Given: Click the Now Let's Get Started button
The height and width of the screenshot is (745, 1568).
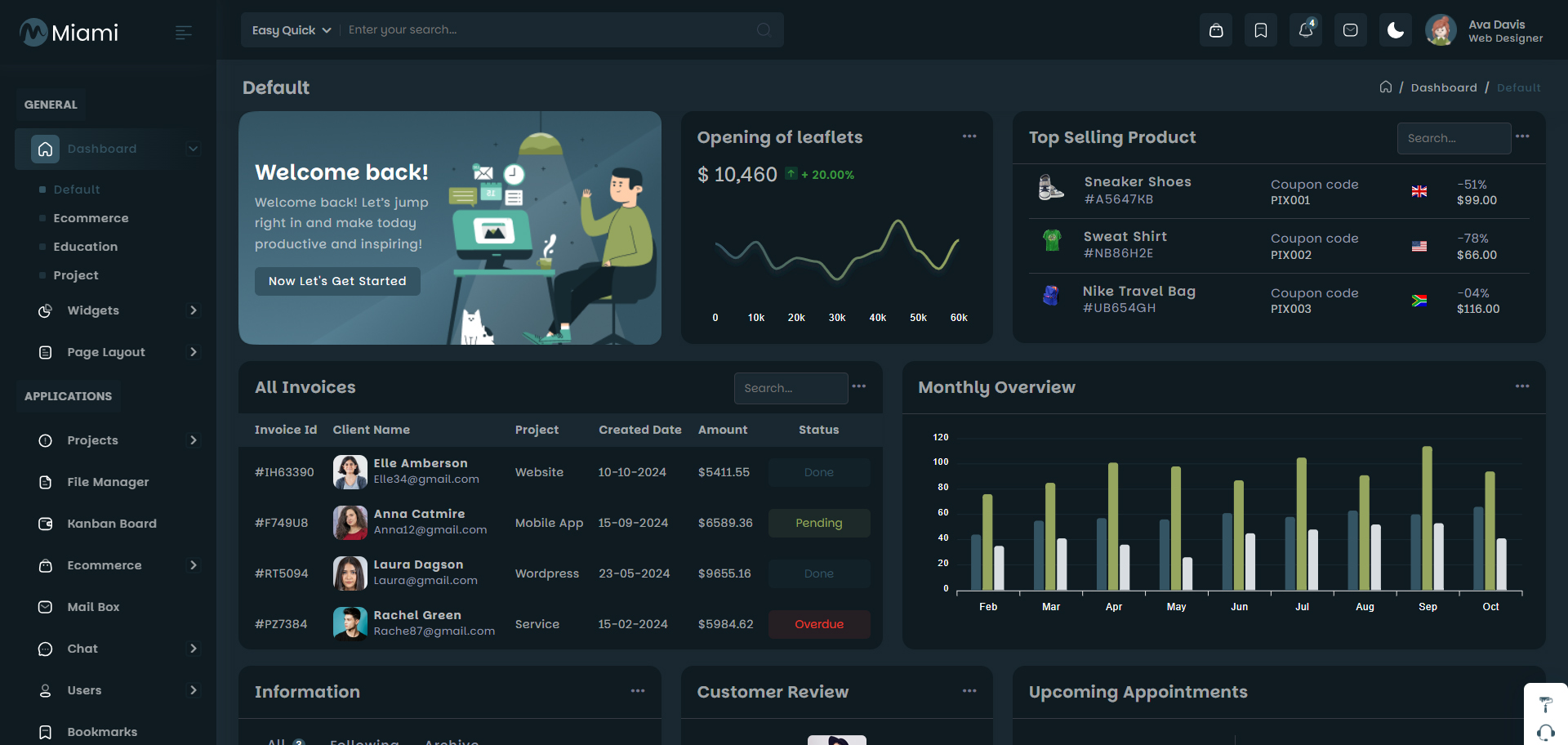Looking at the screenshot, I should coord(337,281).
